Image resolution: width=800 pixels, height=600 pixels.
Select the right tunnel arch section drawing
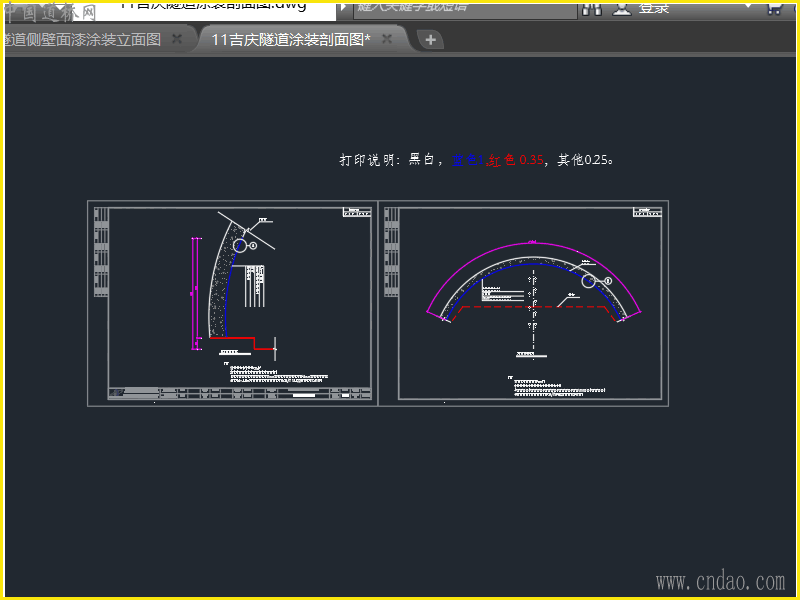point(523,304)
